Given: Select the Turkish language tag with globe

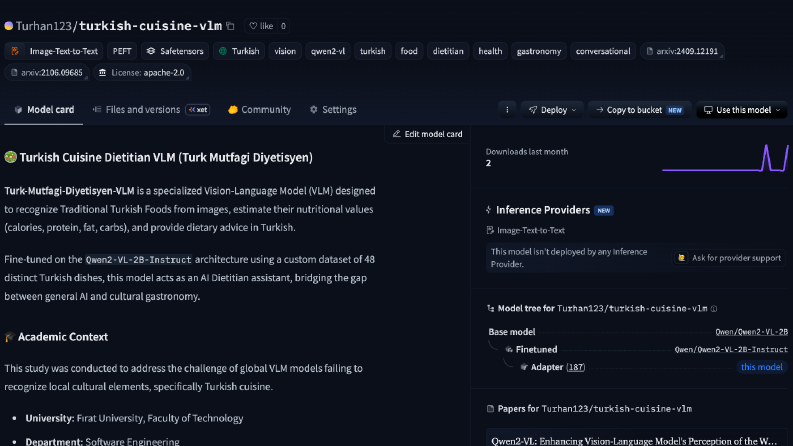Looking at the screenshot, I should tap(239, 51).
